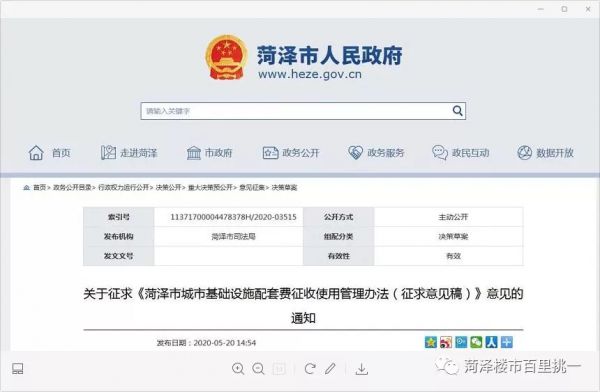Click the circular icon beside 数据开放
600x392 pixels.
click(525, 153)
